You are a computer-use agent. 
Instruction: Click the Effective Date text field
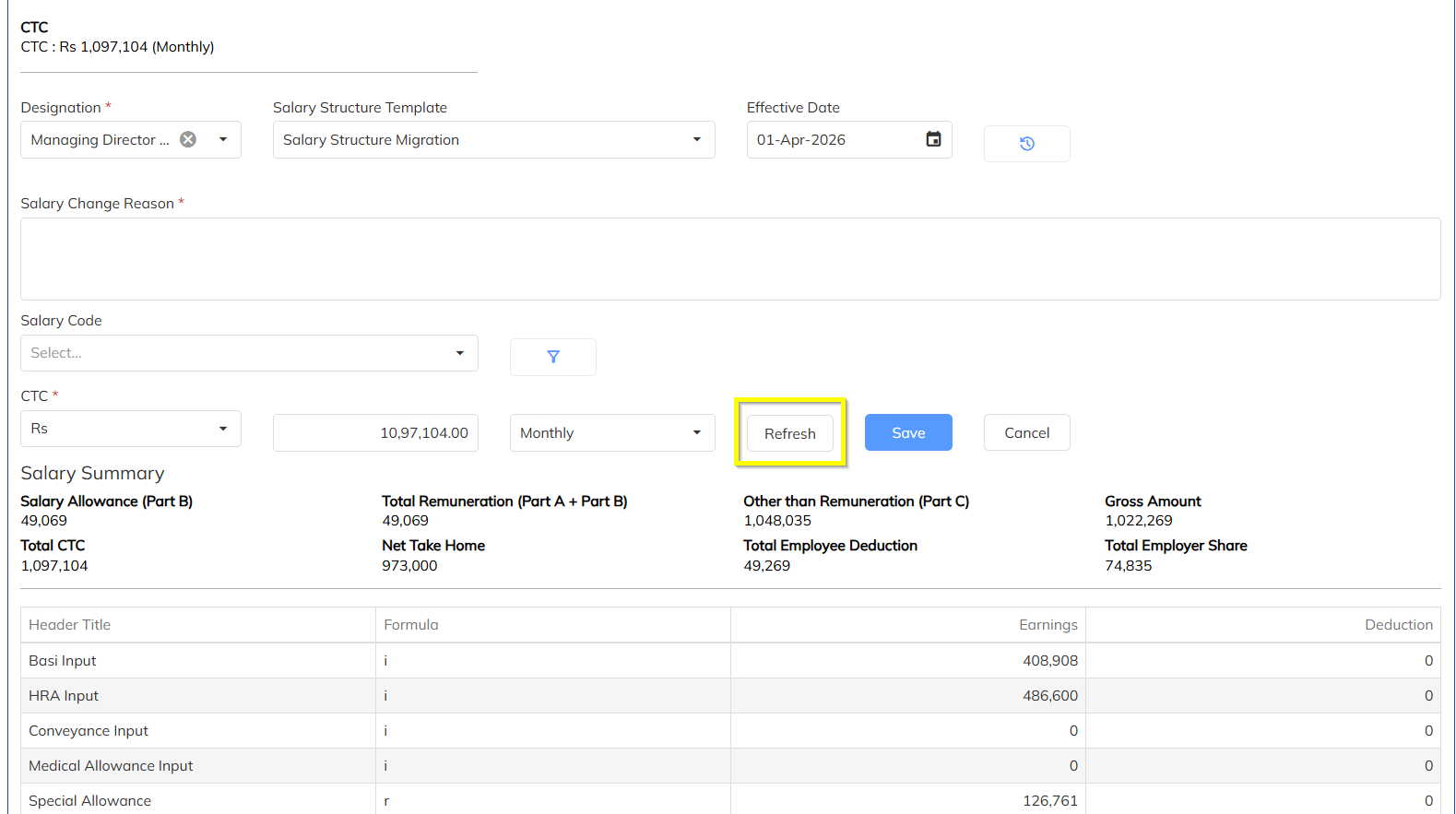835,140
